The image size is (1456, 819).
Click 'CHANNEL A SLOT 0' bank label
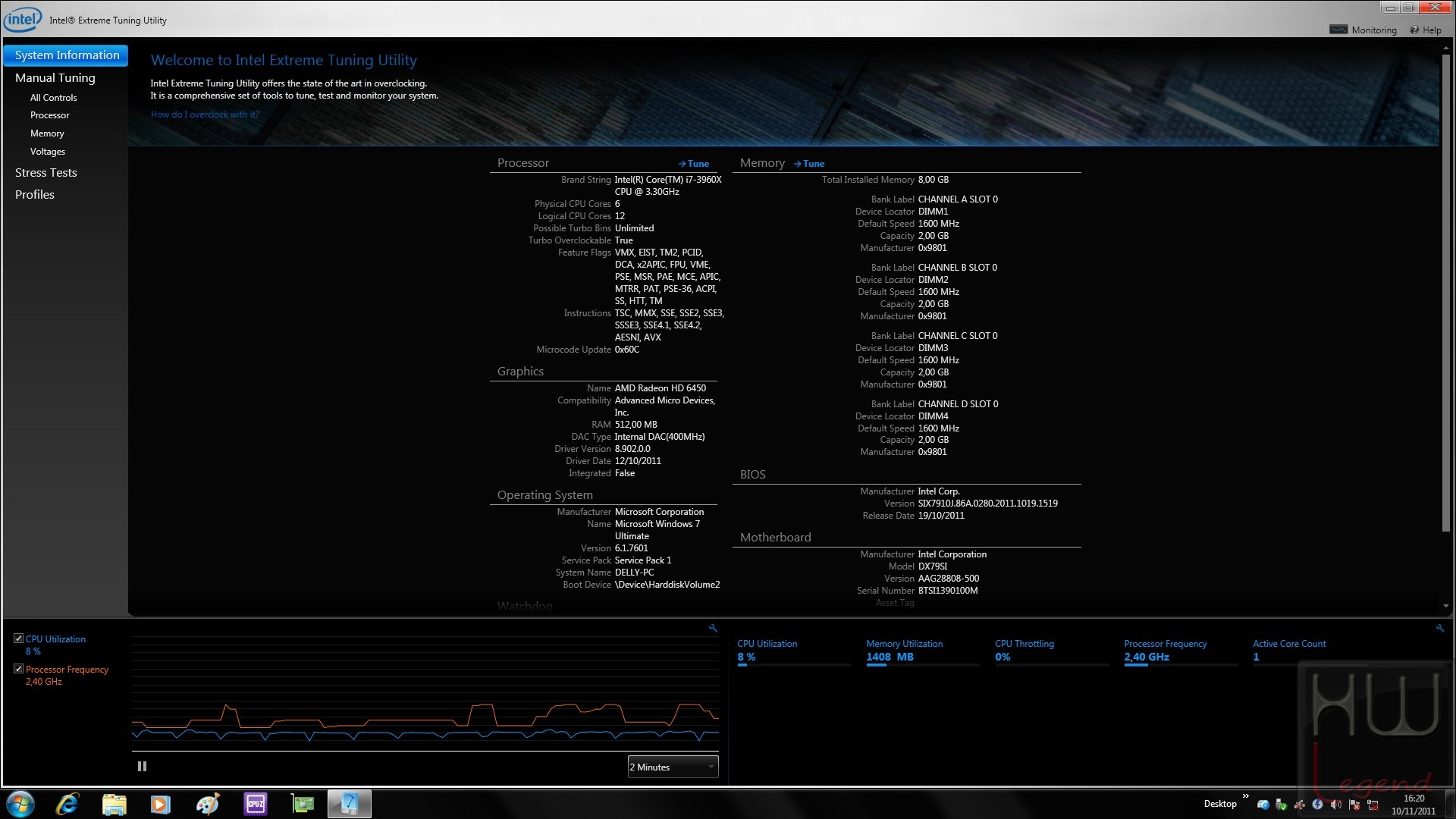pyautogui.click(x=958, y=199)
